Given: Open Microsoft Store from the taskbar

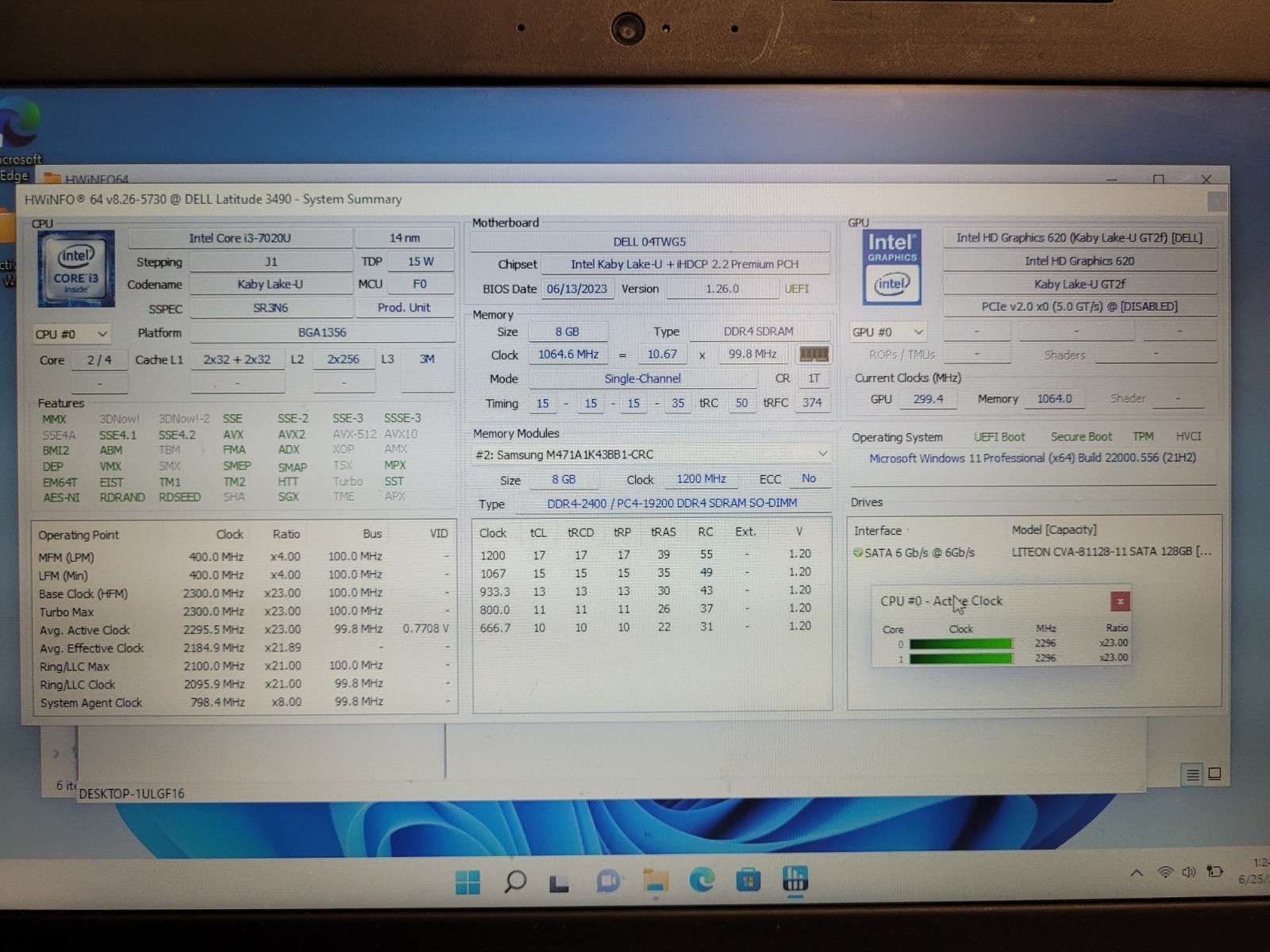Looking at the screenshot, I should coord(749,880).
